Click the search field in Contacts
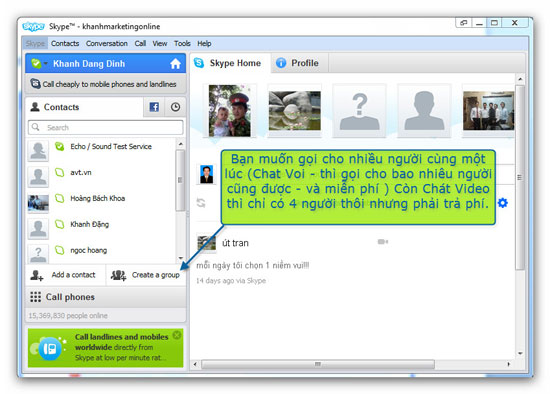Image resolution: width=550 pixels, height=394 pixels. click(106, 127)
